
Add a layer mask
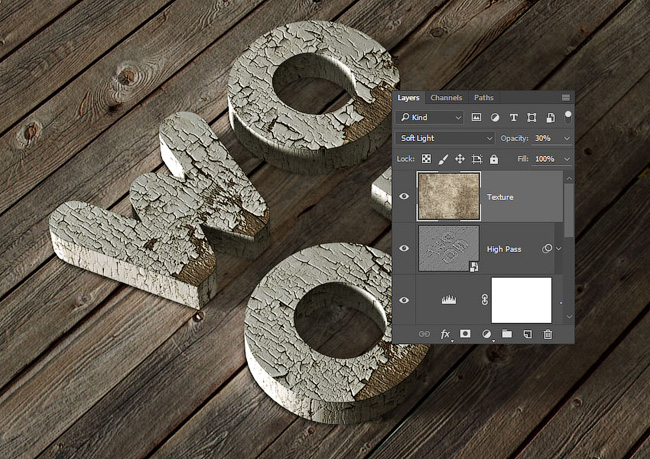pyautogui.click(x=465, y=334)
